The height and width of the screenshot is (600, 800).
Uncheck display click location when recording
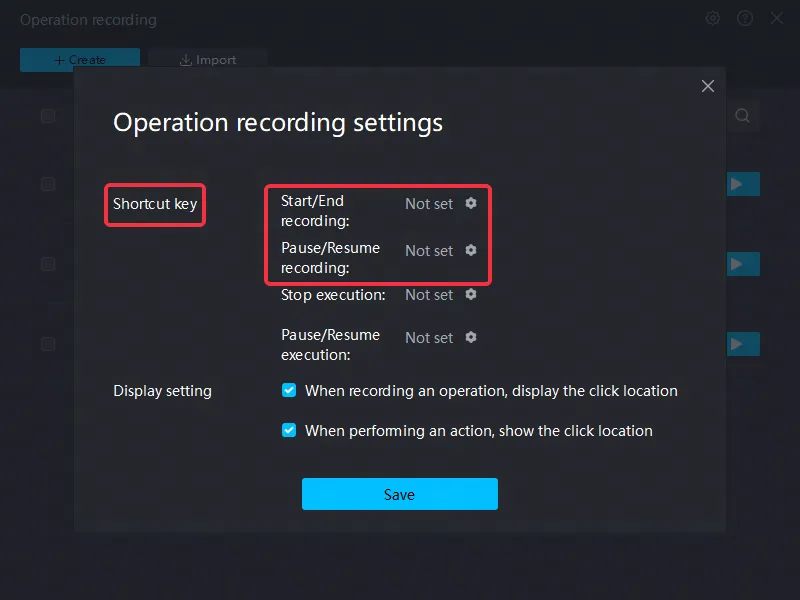pos(289,390)
